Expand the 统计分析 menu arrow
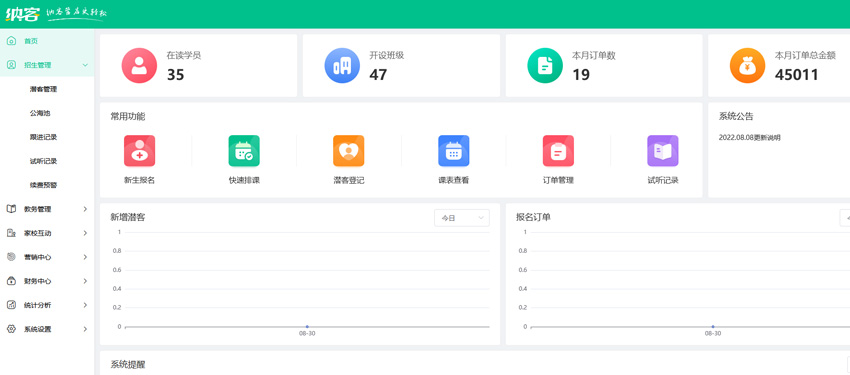 tap(85, 305)
